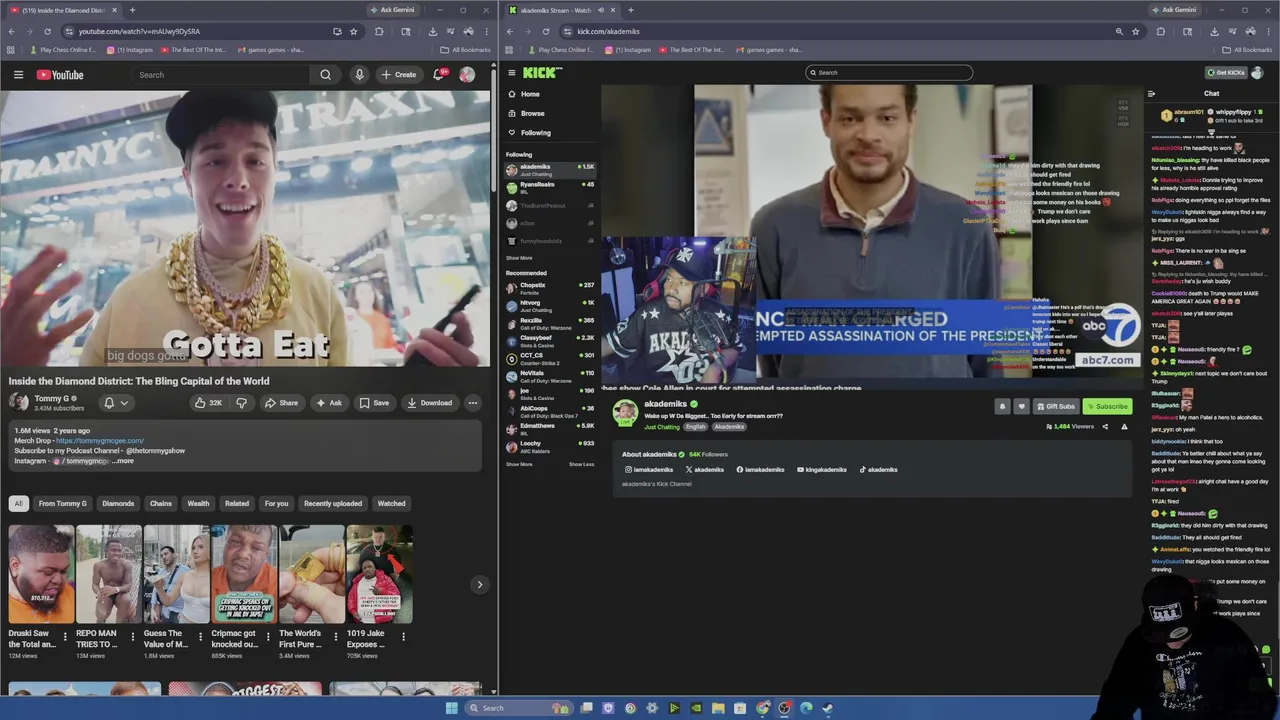Image resolution: width=1280 pixels, height=720 pixels.
Task: Open kingakademiks YouTube link
Action: pyautogui.click(x=822, y=470)
